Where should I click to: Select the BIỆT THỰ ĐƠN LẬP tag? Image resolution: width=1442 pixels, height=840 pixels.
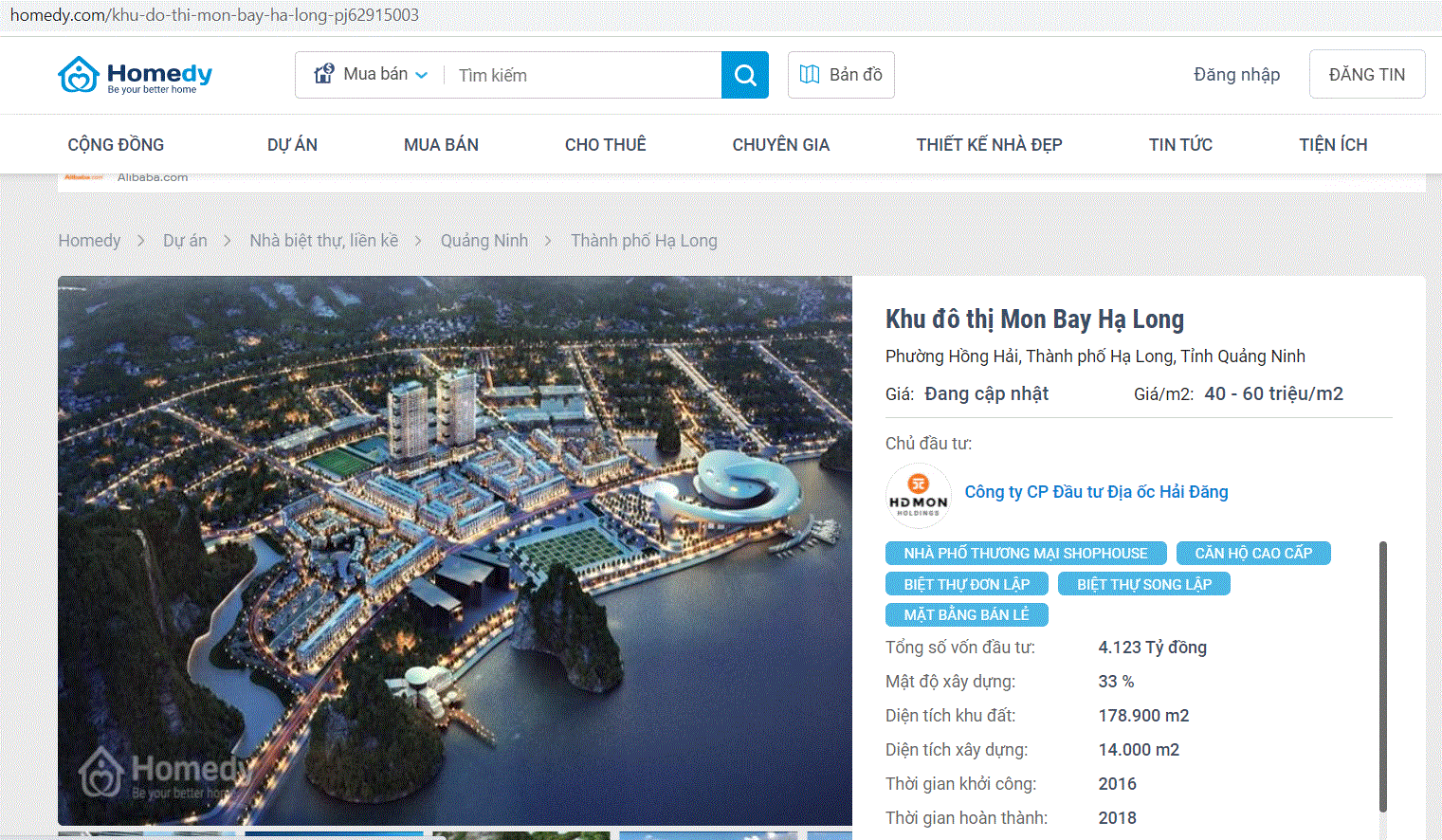pyautogui.click(x=966, y=584)
